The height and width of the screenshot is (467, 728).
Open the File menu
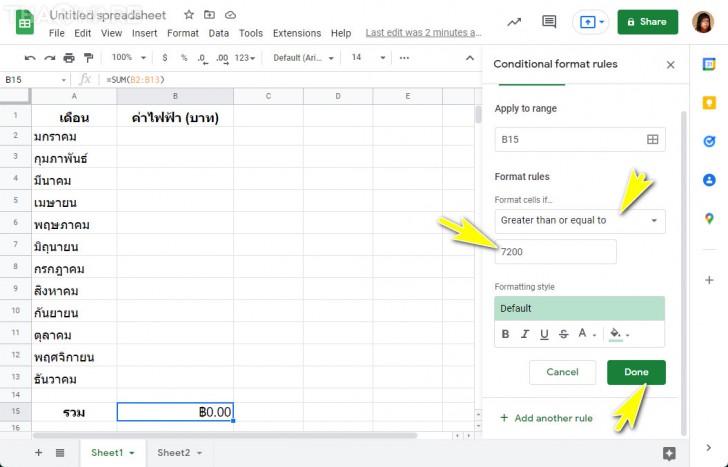pyautogui.click(x=57, y=33)
